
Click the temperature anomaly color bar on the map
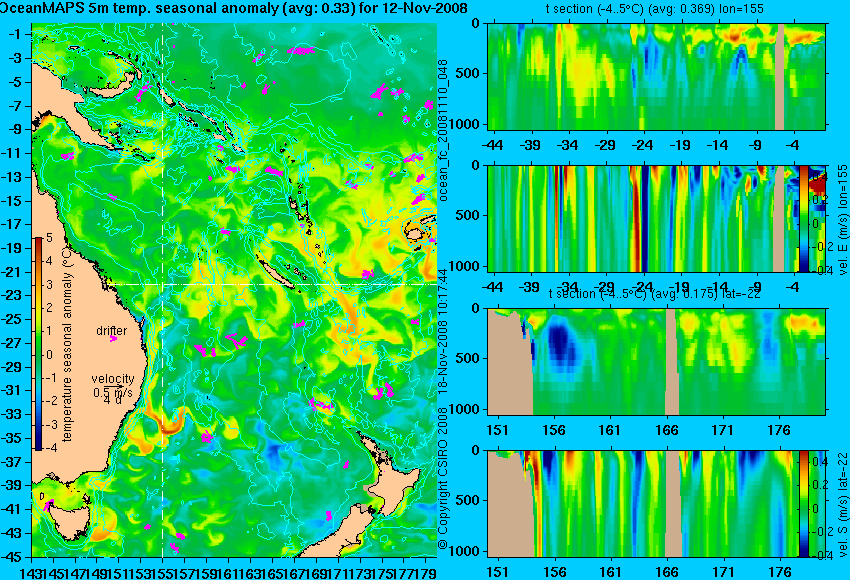(38, 344)
